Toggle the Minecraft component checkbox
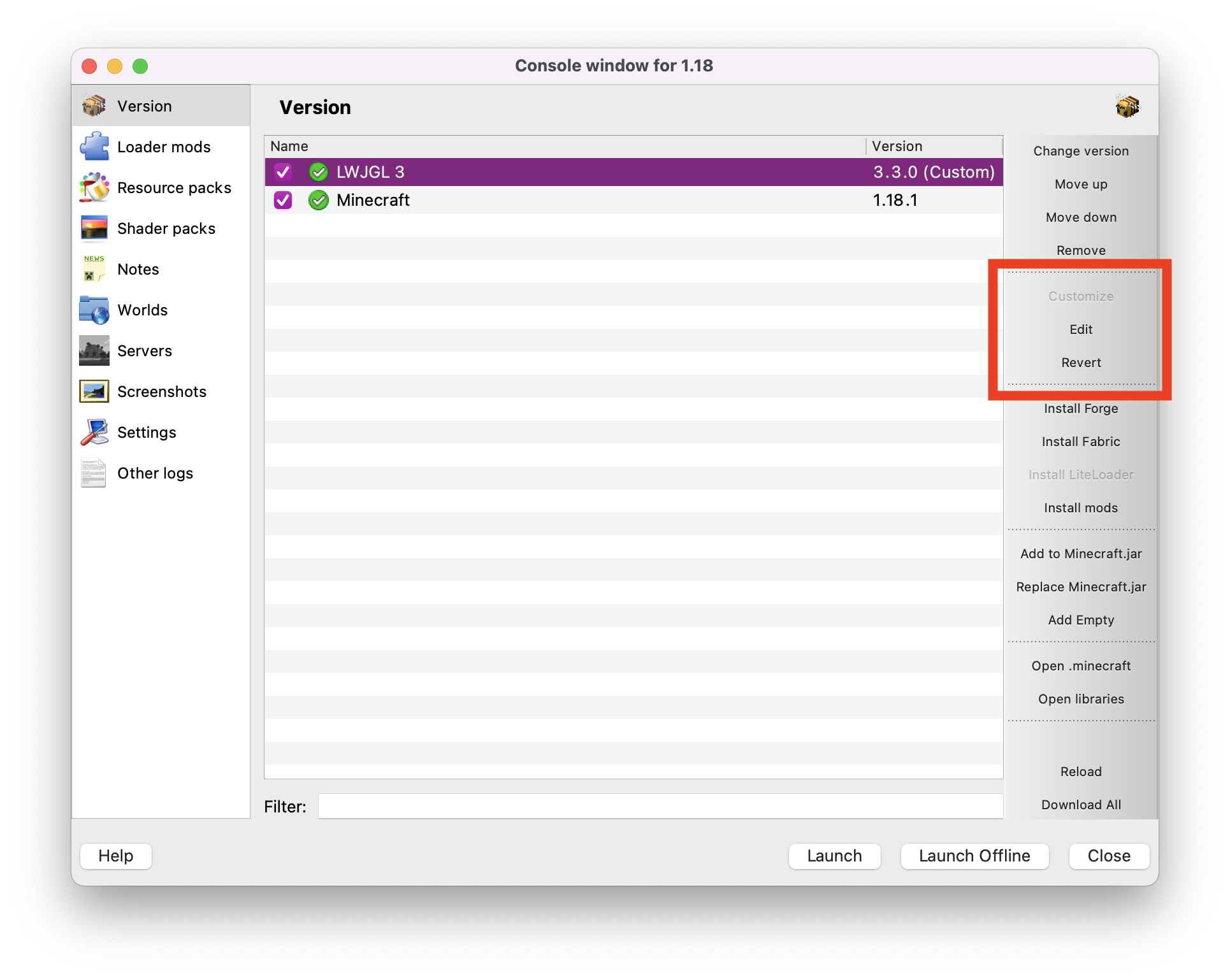This screenshot has width=1230, height=980. (283, 200)
